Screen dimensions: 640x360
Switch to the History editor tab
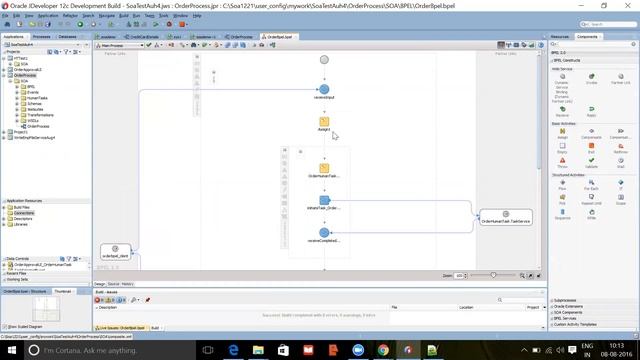click(x=127, y=284)
